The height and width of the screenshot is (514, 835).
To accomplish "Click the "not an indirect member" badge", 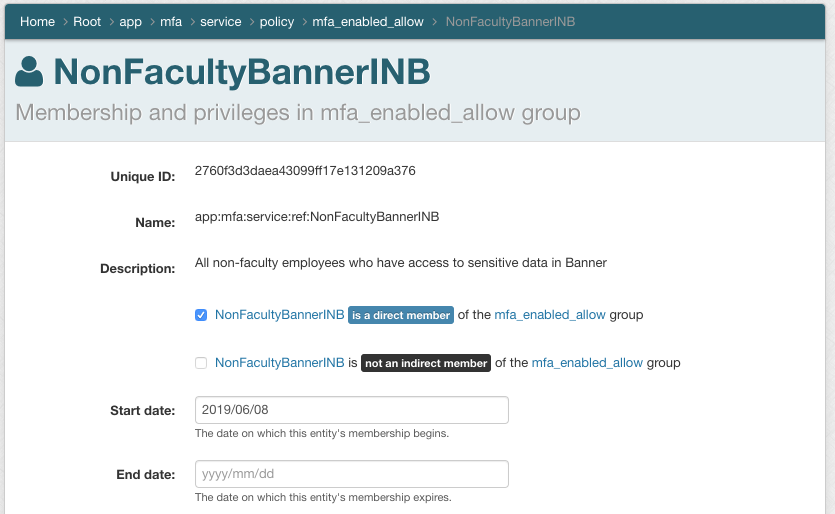I will coord(426,363).
